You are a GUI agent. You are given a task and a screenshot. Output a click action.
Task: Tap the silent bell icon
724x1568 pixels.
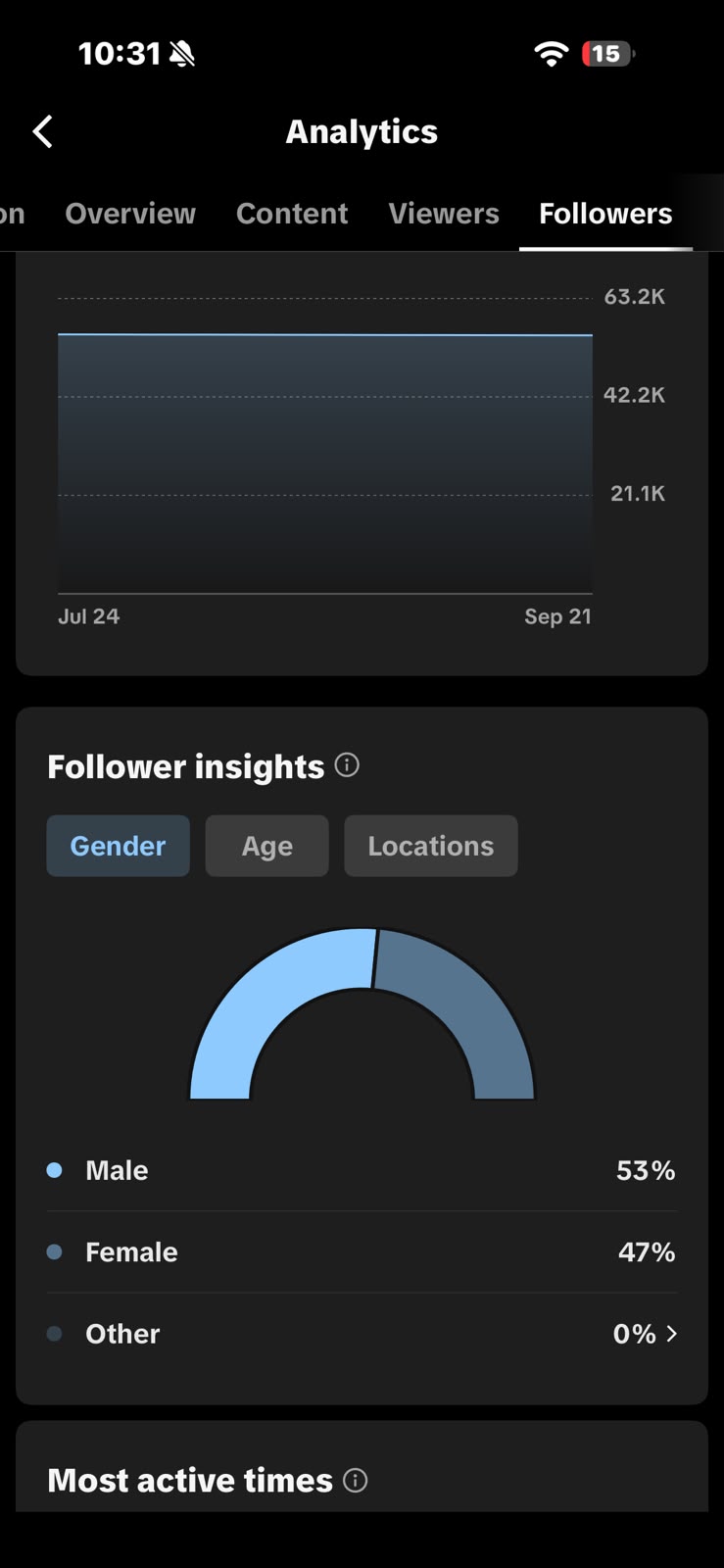click(x=182, y=54)
